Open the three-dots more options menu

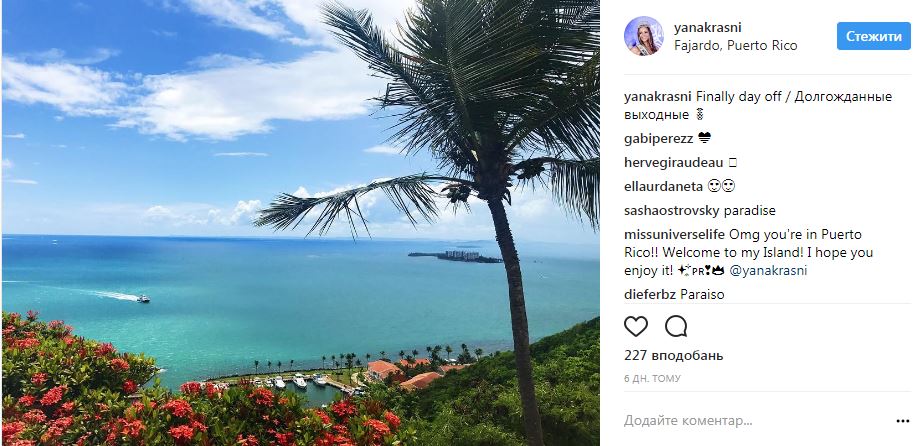tap(902, 421)
